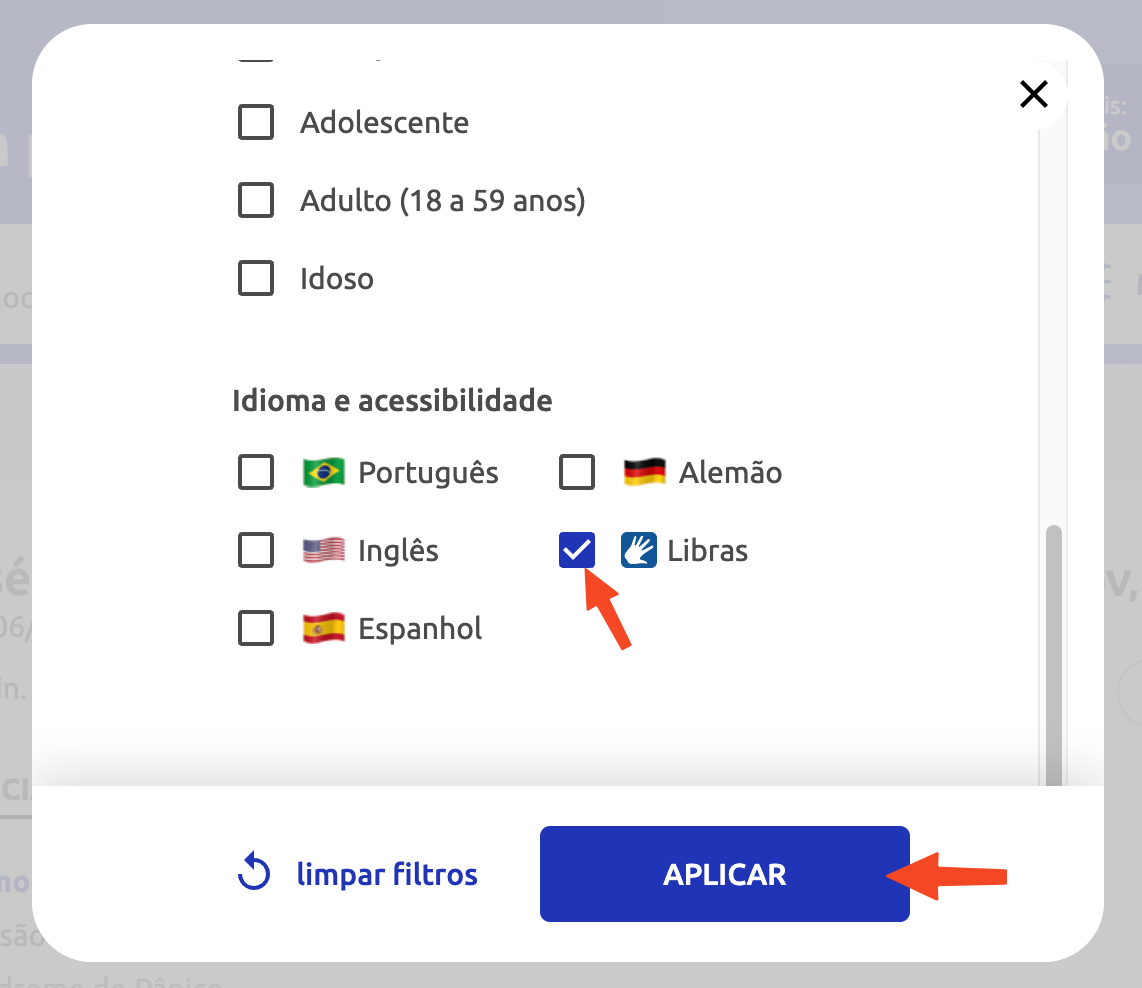
Task: Toggle the Inglês language checkbox
Action: pyautogui.click(x=256, y=550)
